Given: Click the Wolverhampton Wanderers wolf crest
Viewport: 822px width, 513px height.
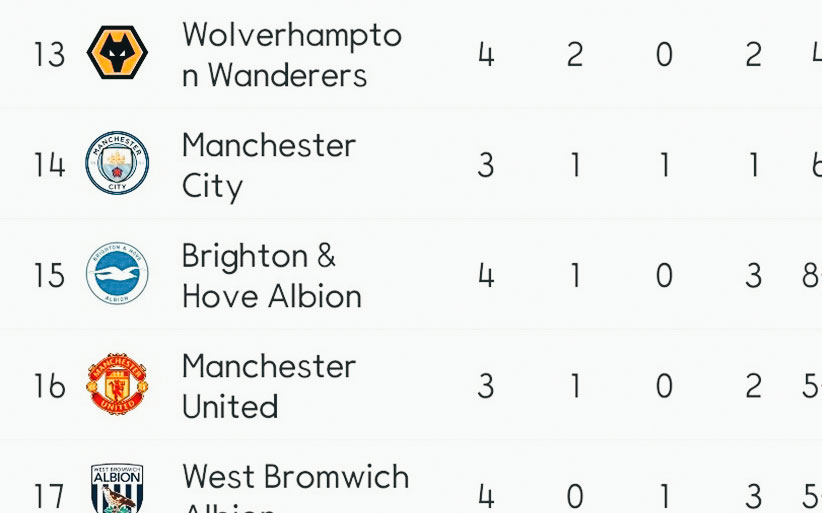Looking at the screenshot, I should point(117,54).
